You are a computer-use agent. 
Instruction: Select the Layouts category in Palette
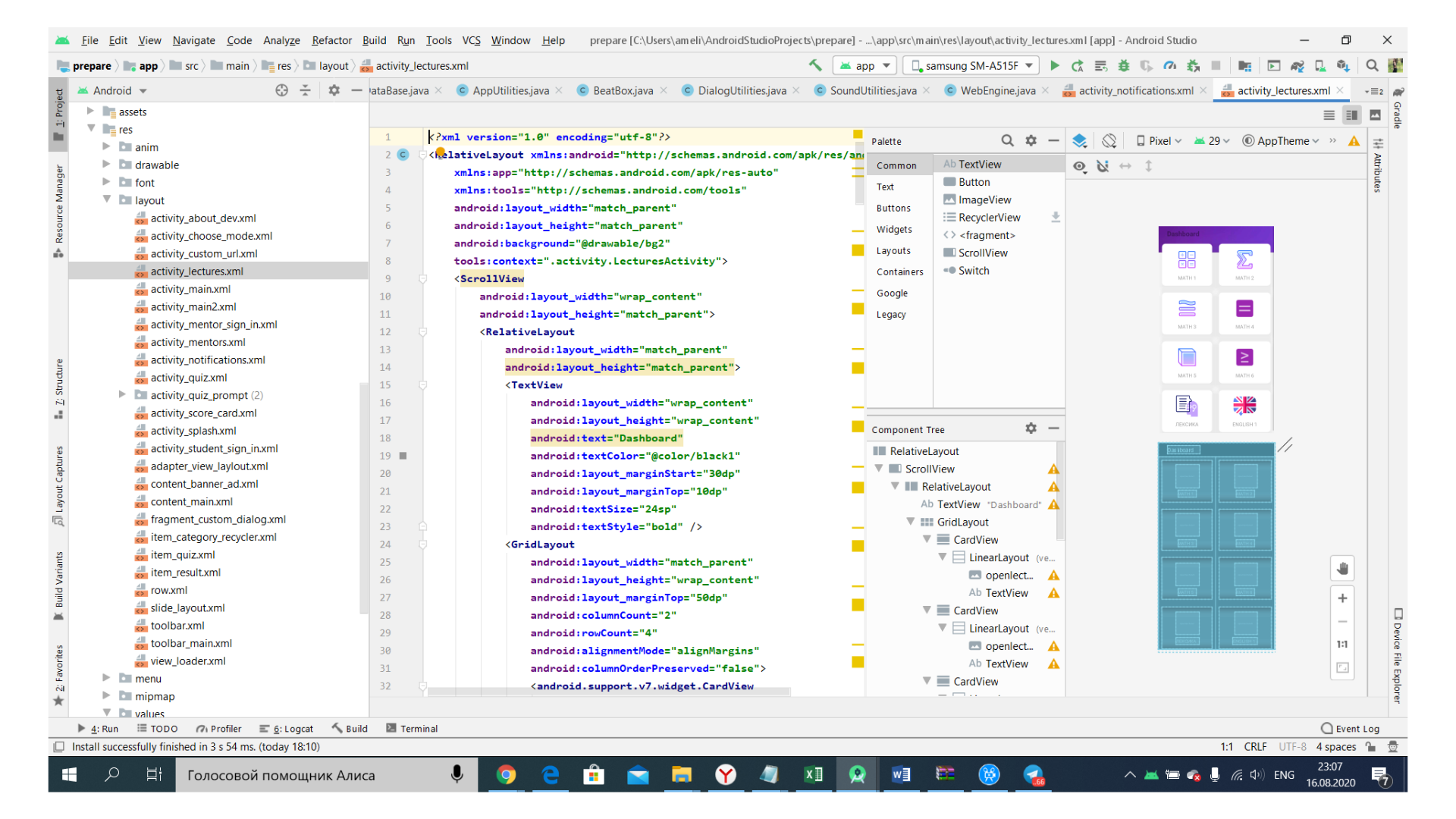[893, 251]
